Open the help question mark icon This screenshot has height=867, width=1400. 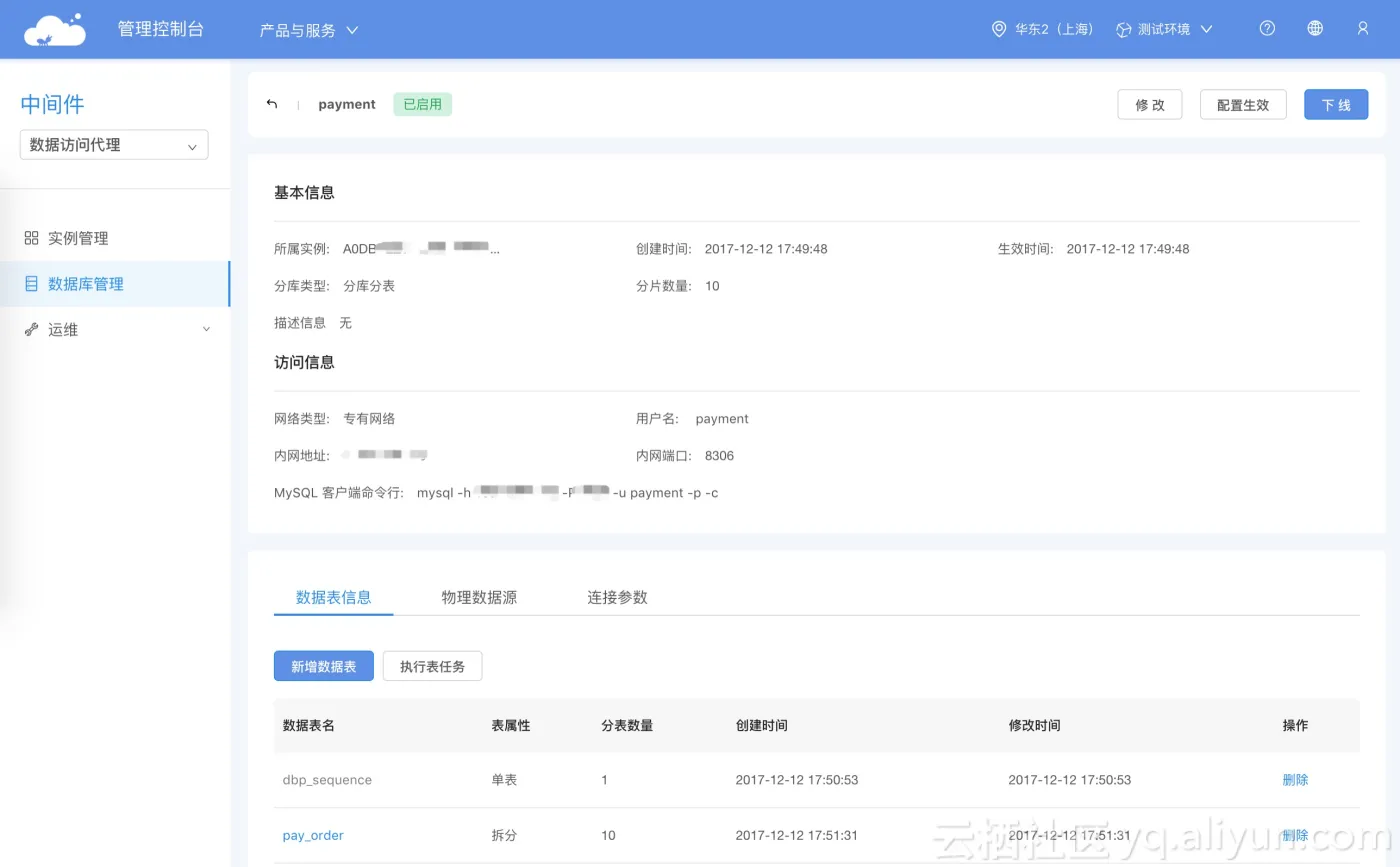click(x=1267, y=28)
